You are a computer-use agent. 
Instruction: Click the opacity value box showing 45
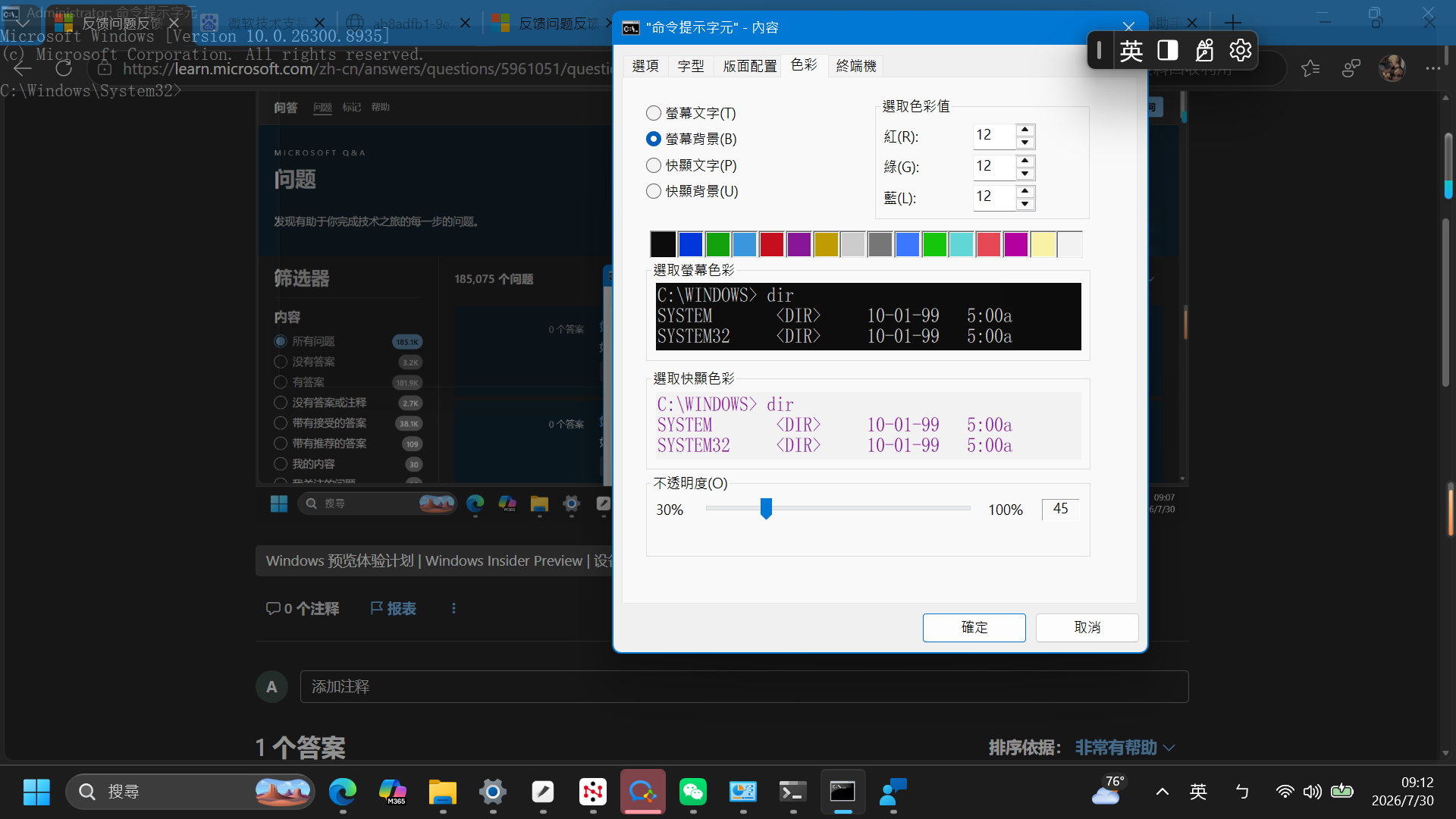[x=1060, y=509]
